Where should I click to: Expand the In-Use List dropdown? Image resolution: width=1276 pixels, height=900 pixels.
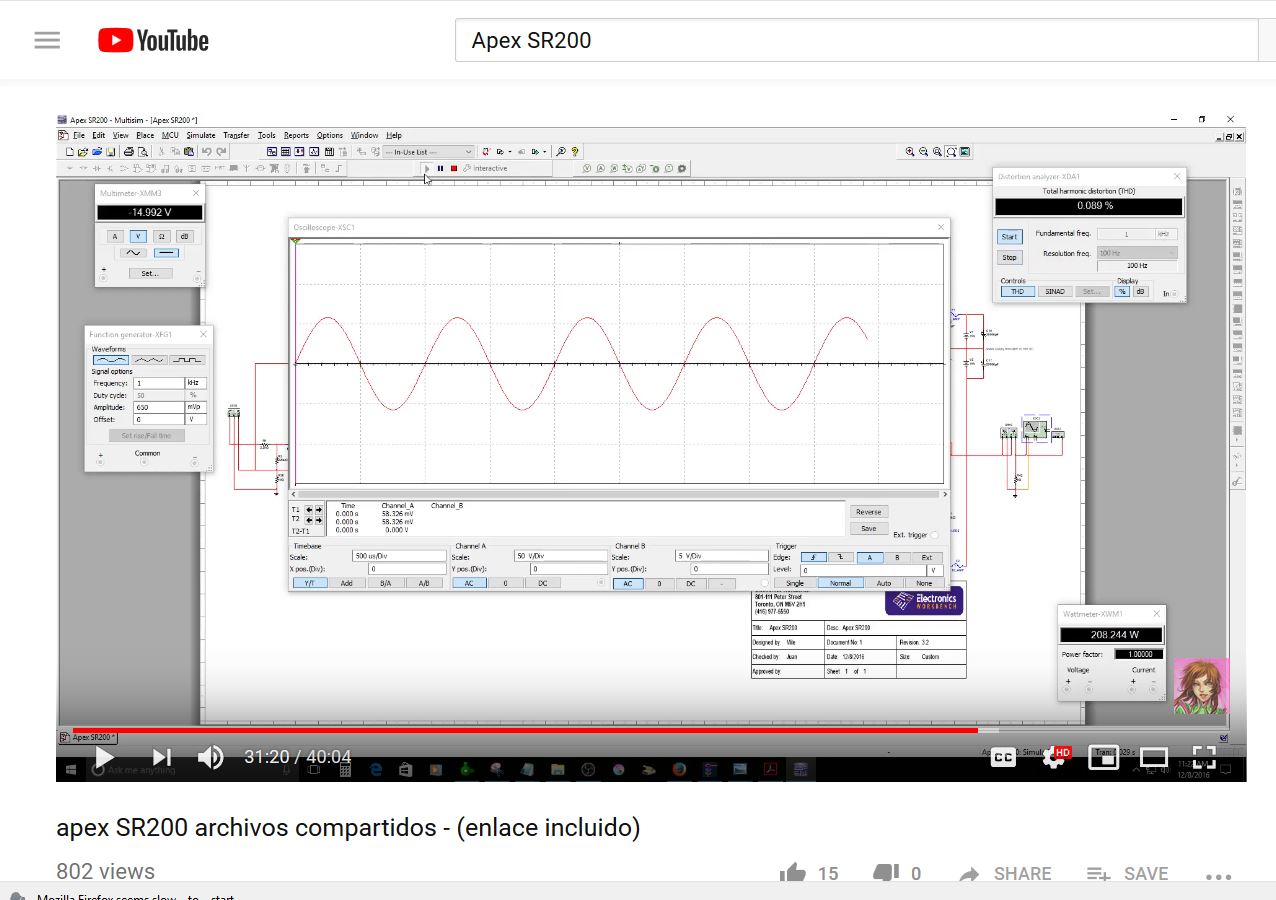tap(428, 152)
